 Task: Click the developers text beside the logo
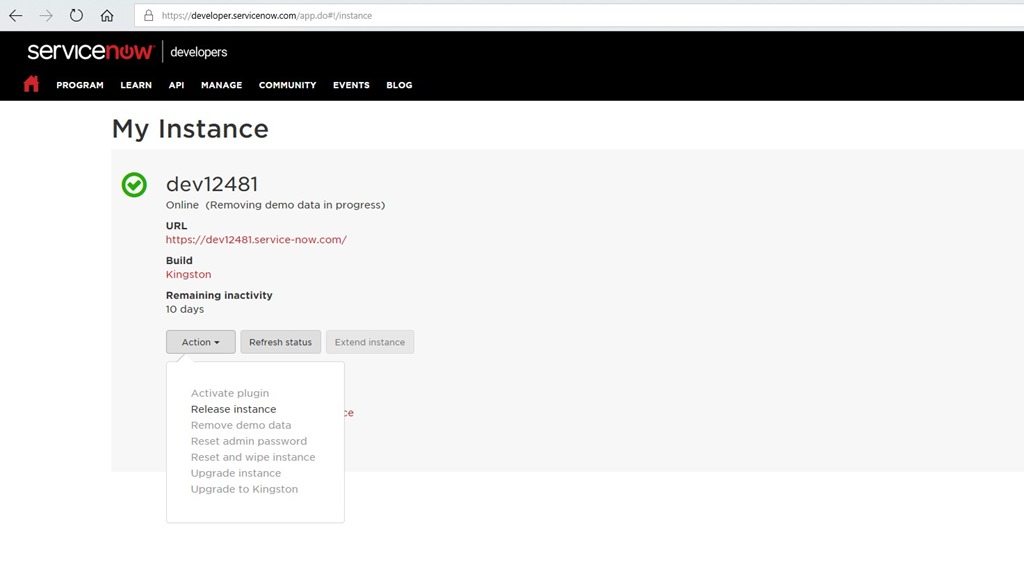[x=199, y=52]
